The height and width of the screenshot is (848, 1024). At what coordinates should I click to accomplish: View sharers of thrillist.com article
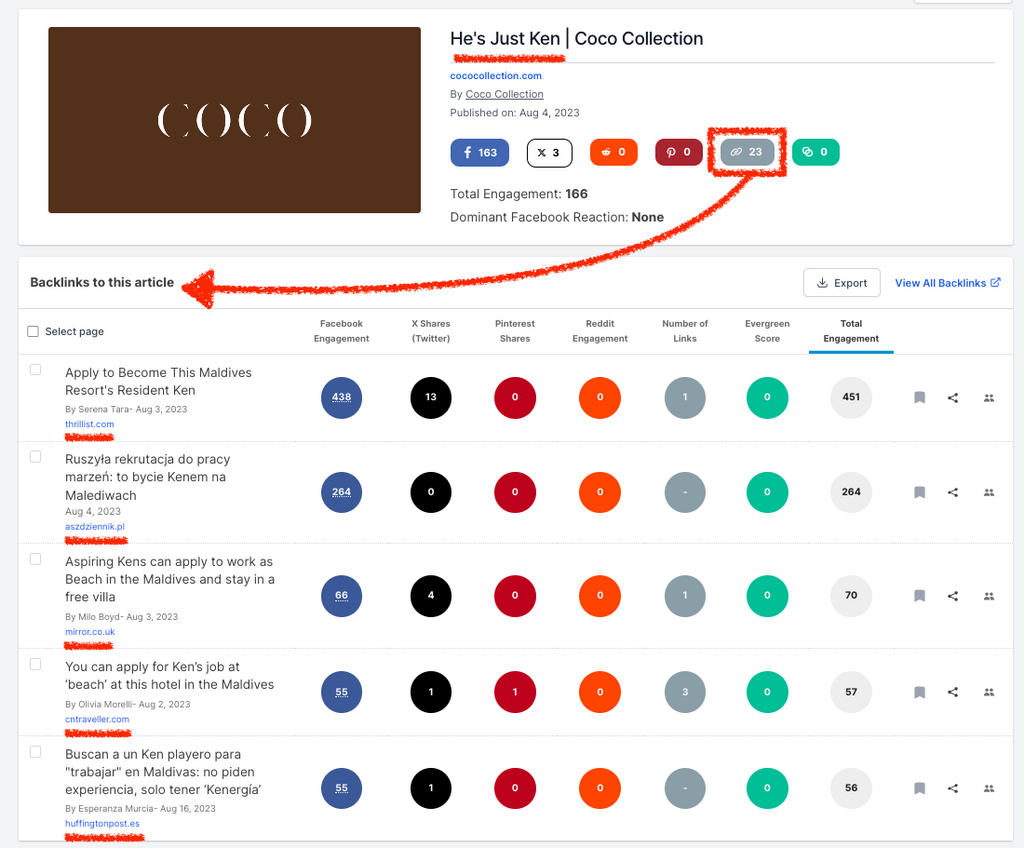[x=989, y=397]
